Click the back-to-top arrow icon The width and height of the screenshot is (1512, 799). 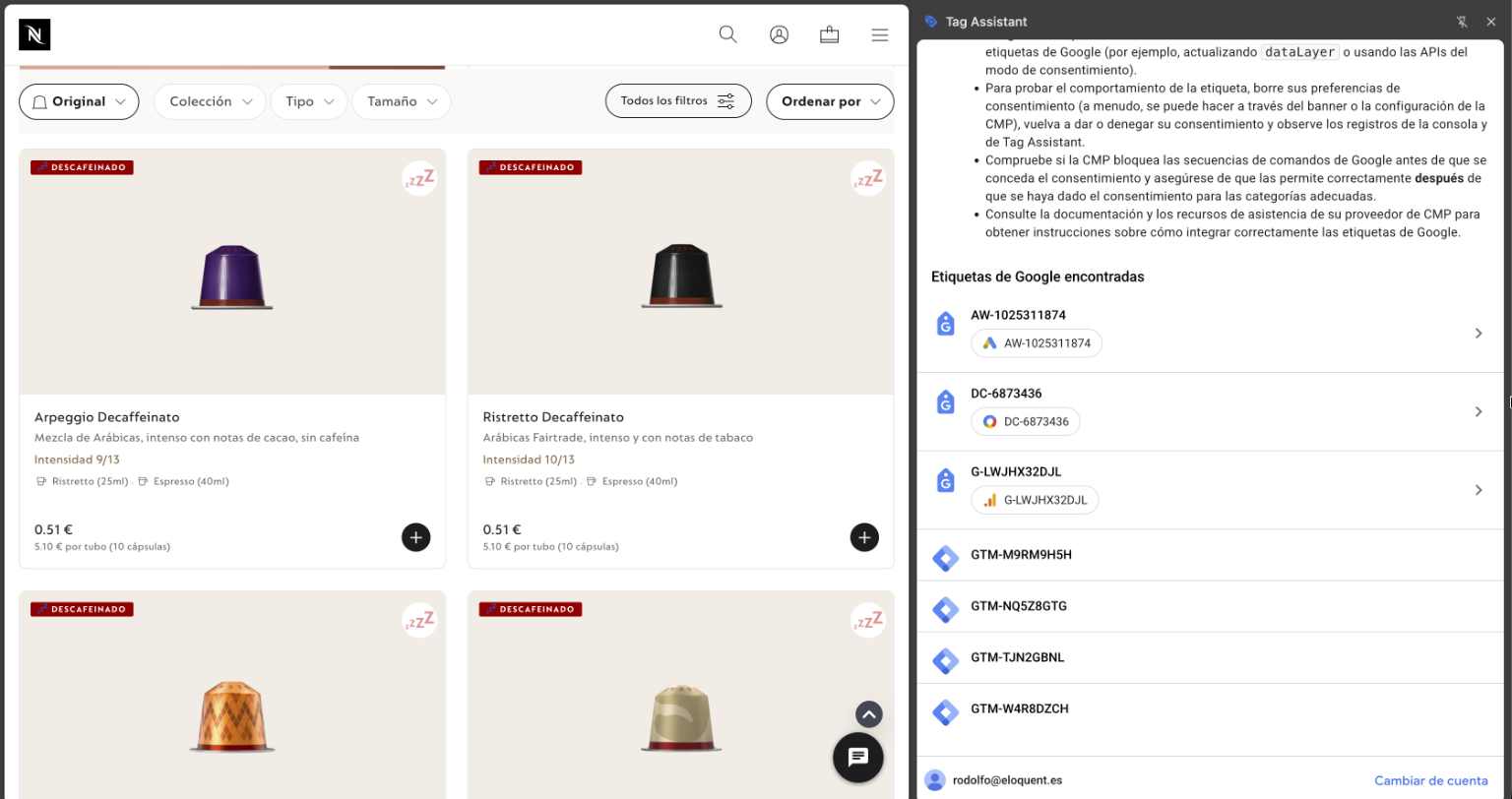coord(868,714)
